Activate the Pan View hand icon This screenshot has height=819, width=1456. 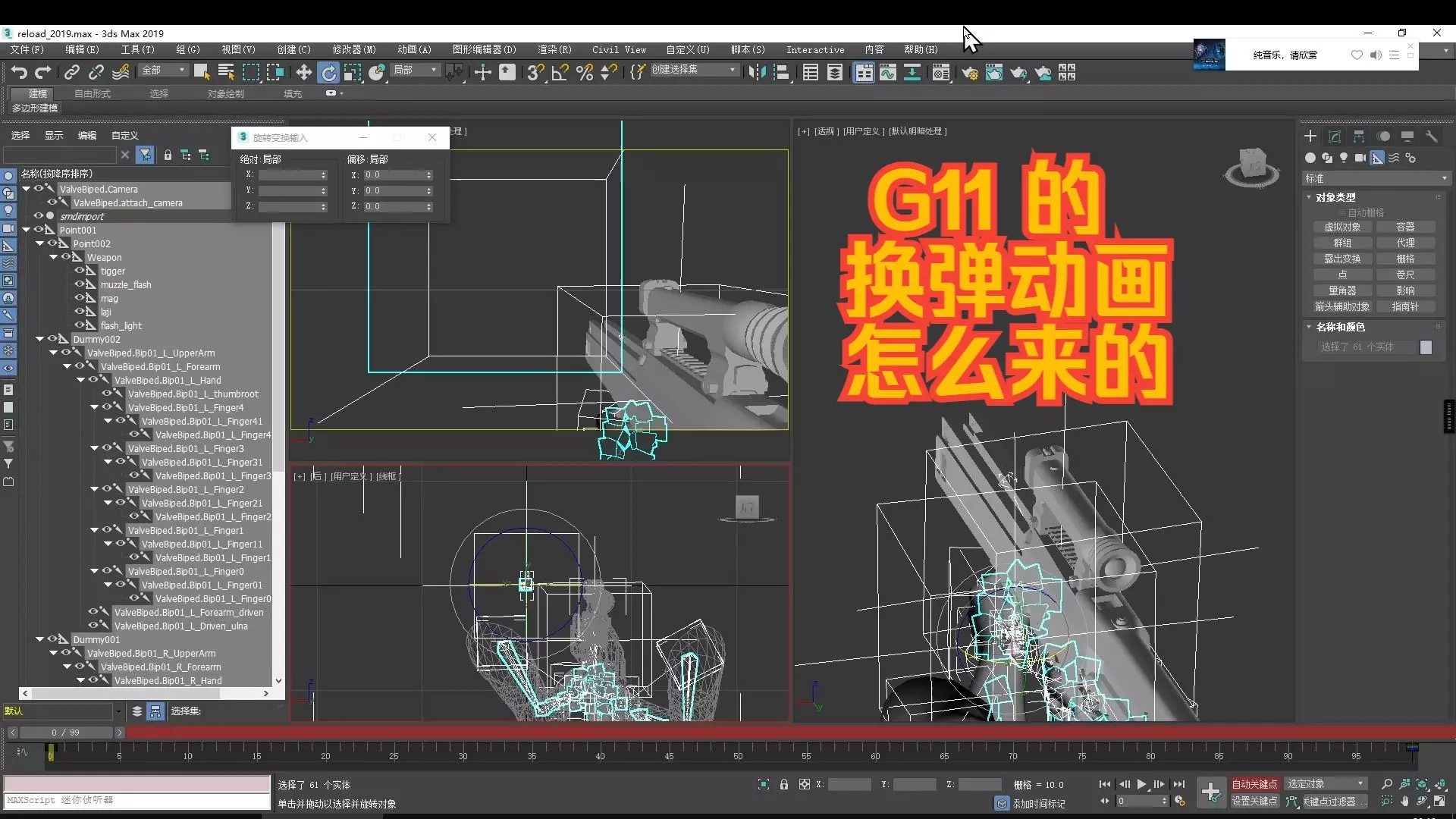tap(1404, 801)
